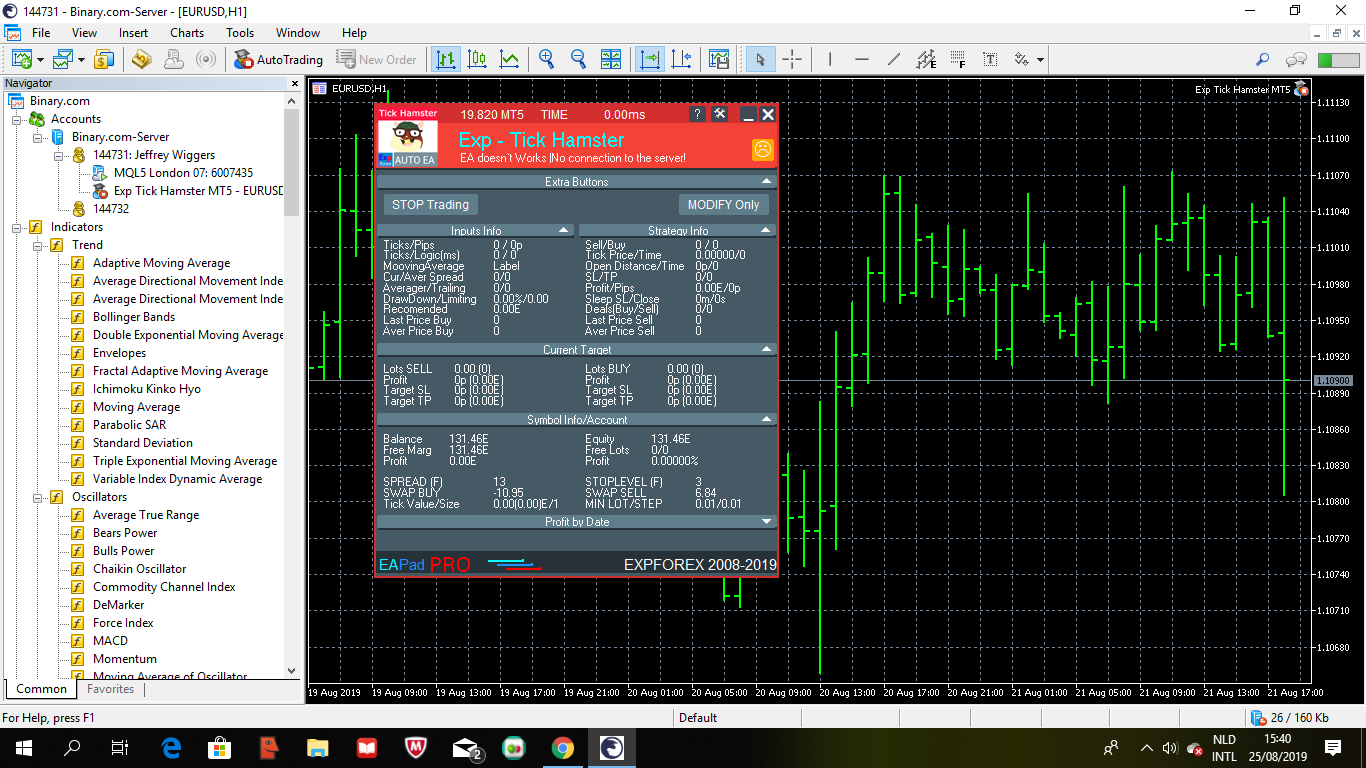Zoom out on the chart

579,59
